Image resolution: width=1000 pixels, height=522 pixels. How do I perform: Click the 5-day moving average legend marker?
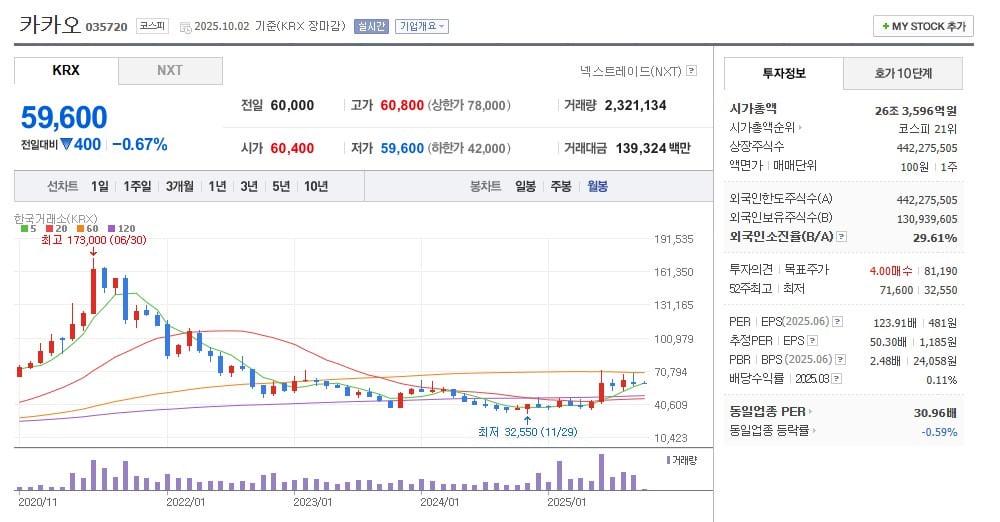point(24,228)
